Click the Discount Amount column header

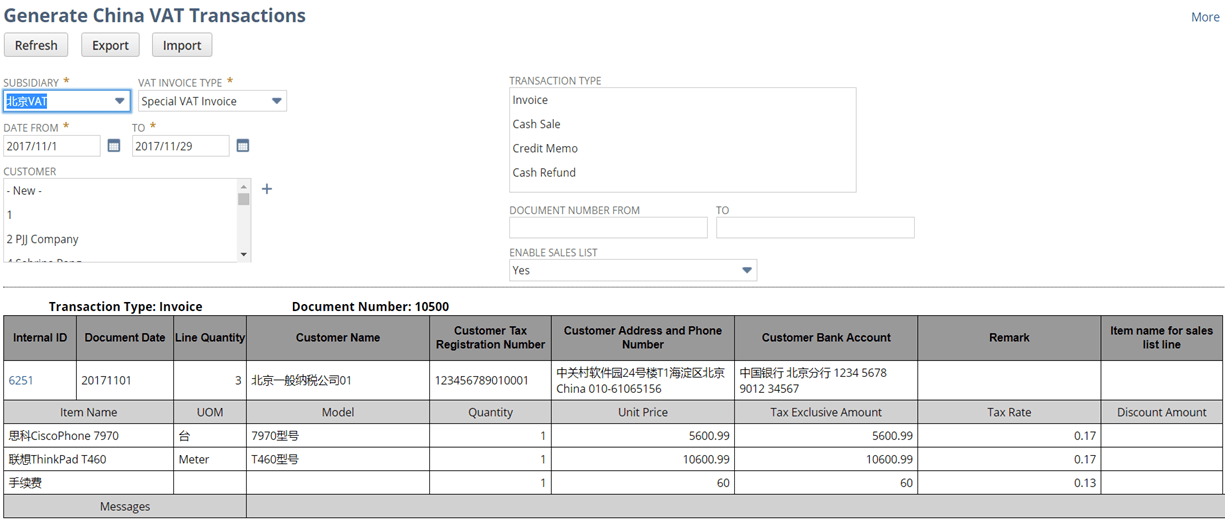[x=1162, y=412]
